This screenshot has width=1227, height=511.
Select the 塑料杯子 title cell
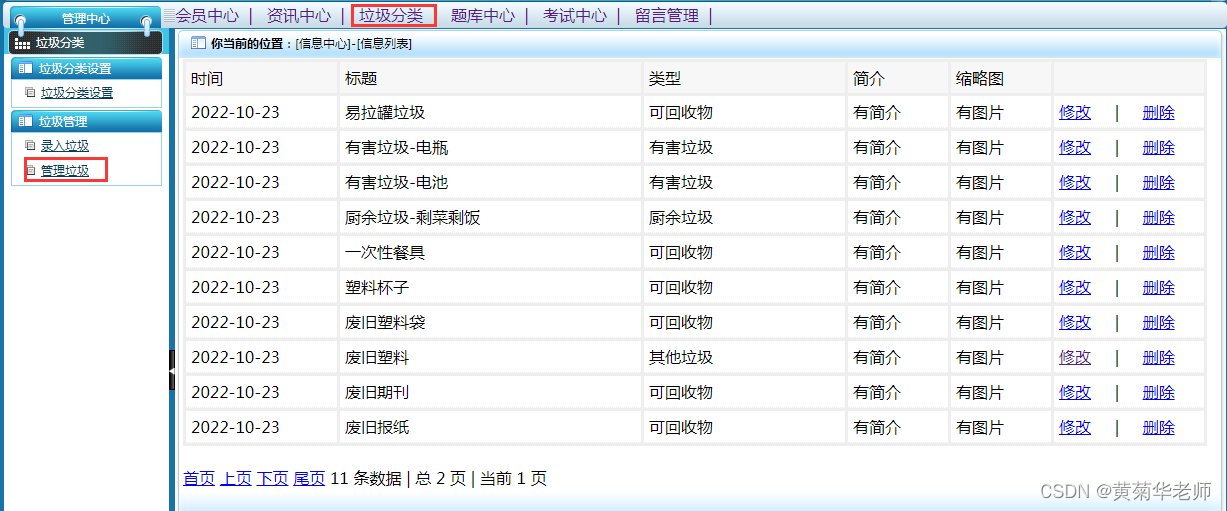tap(491, 288)
